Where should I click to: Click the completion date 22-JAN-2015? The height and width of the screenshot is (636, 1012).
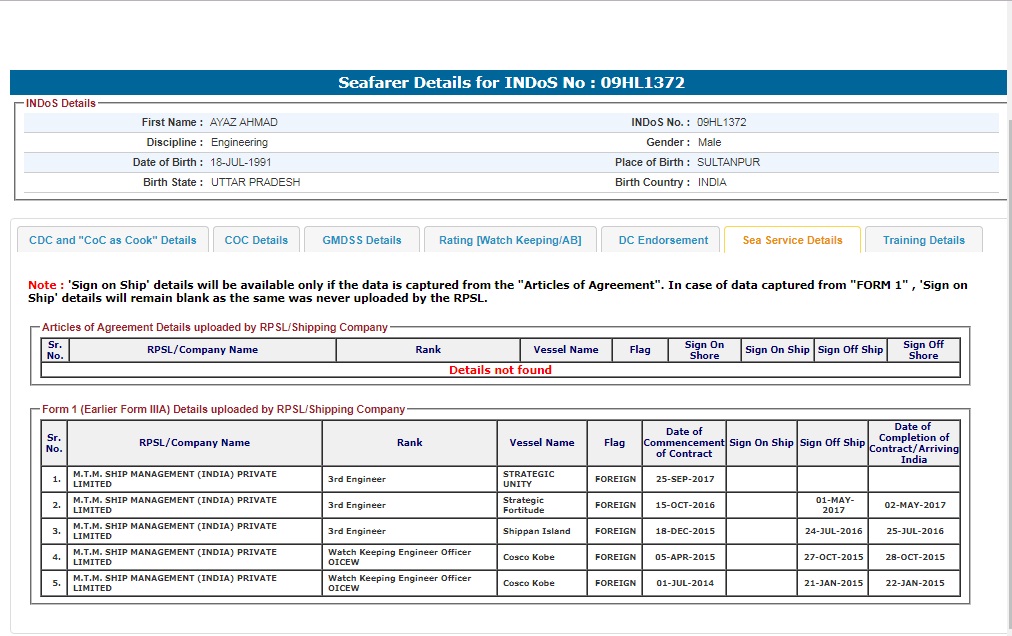click(x=913, y=583)
